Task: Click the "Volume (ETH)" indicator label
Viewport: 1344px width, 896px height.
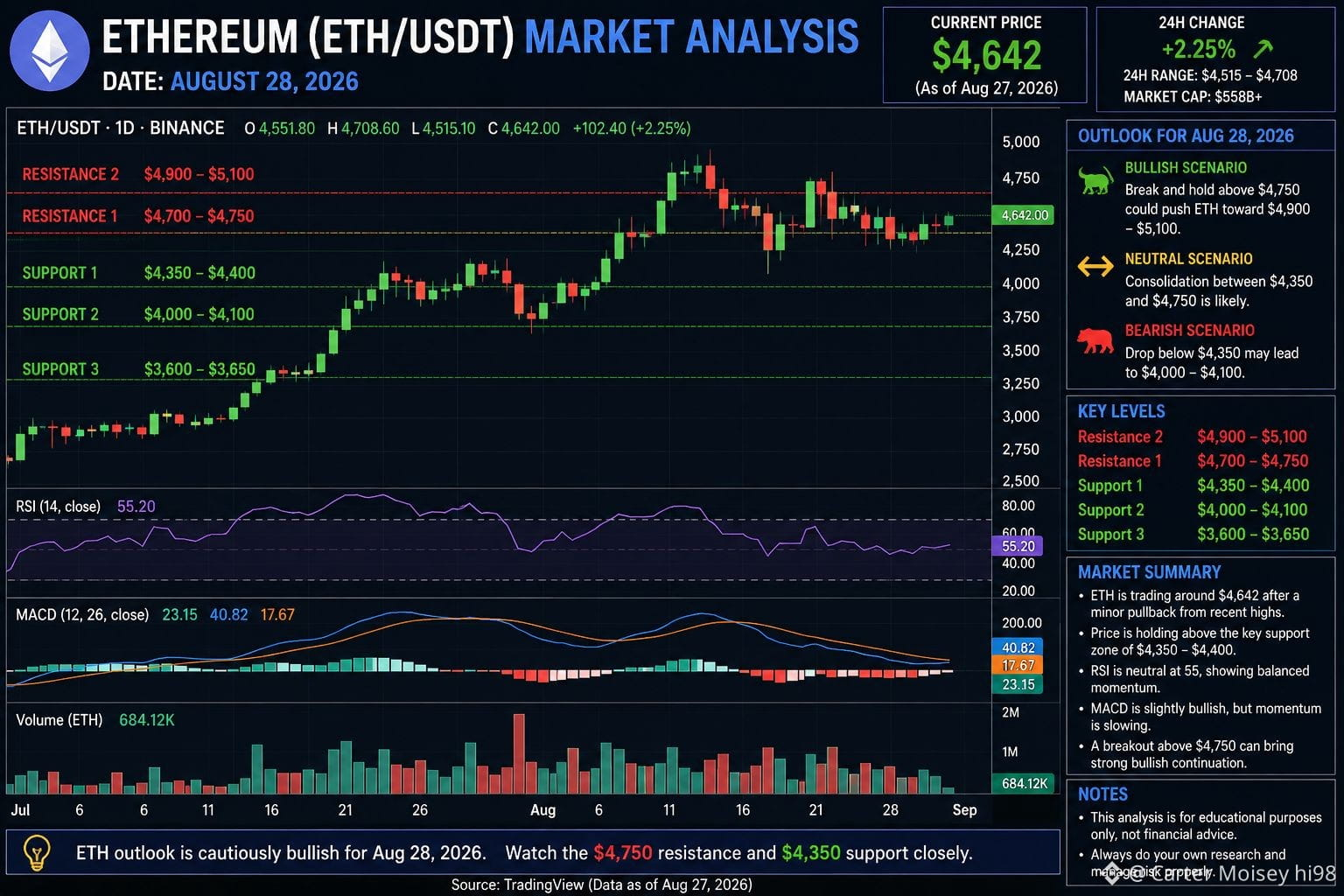Action: pyautogui.click(x=59, y=720)
